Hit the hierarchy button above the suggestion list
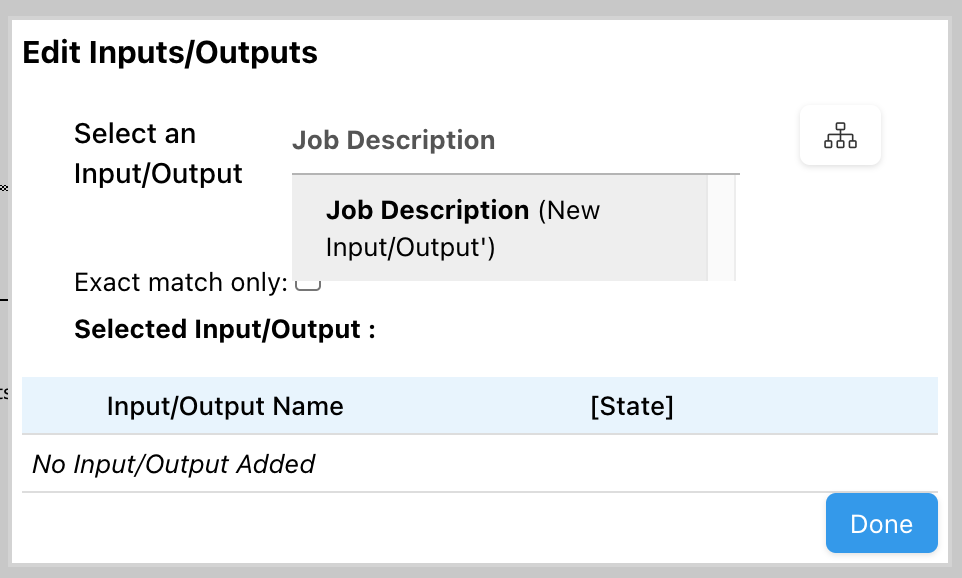962x578 pixels. (840, 135)
